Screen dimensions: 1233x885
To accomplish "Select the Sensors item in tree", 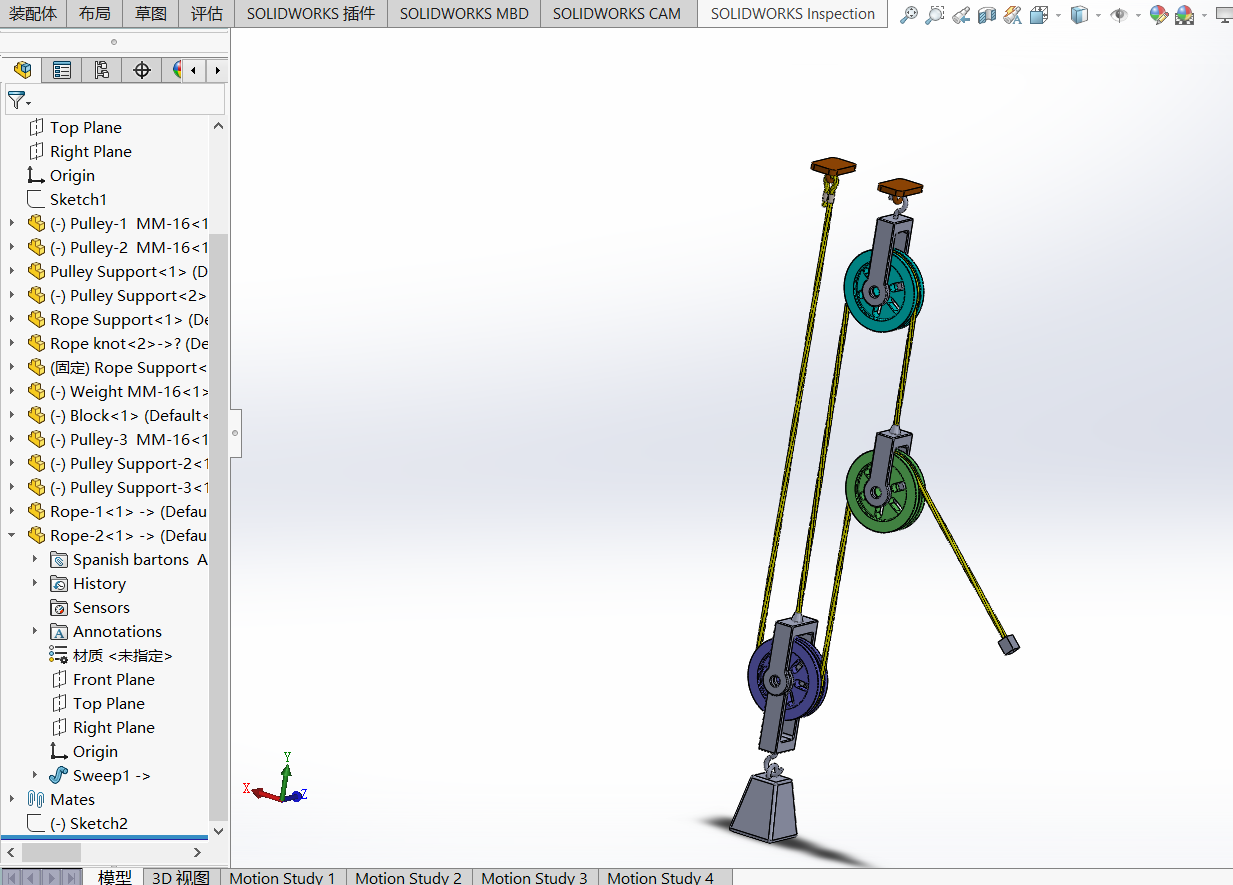I will tap(101, 608).
